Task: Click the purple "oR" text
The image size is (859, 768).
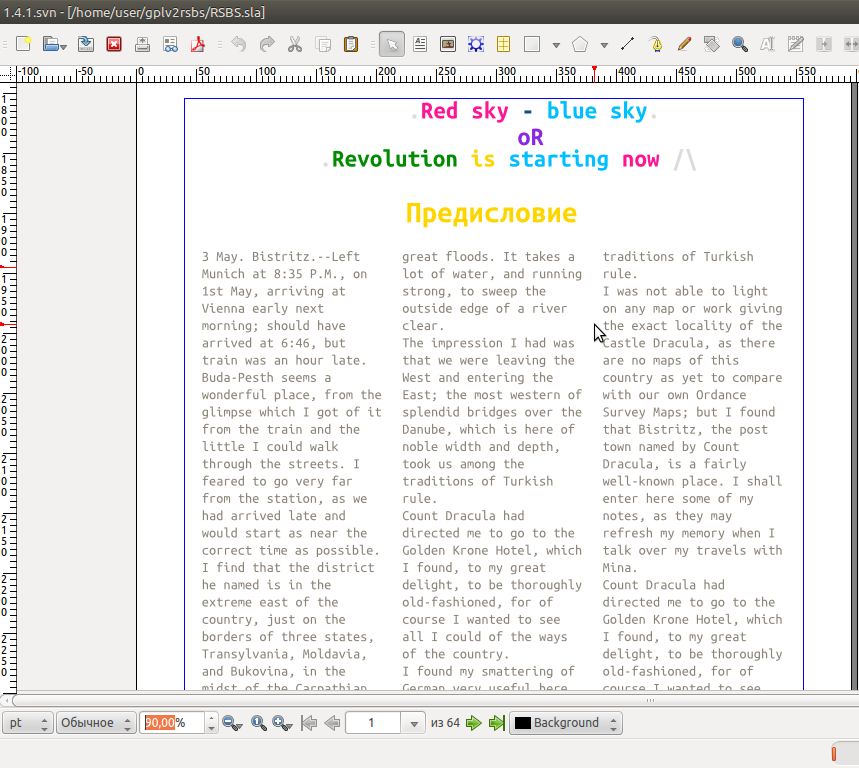Action: [530, 137]
